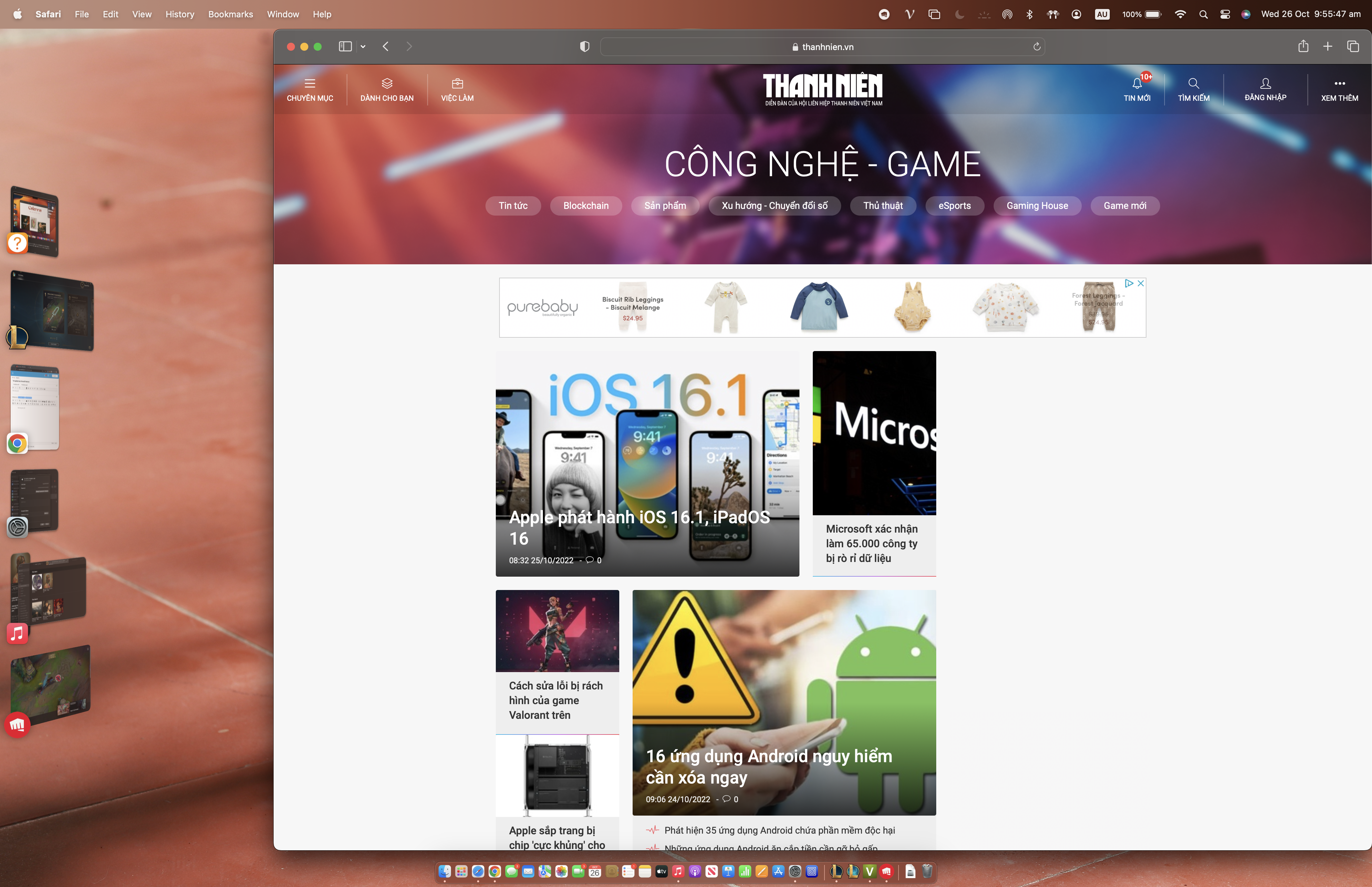Open the Safari menu in menu bar
The height and width of the screenshot is (887, 1372).
pyautogui.click(x=48, y=14)
